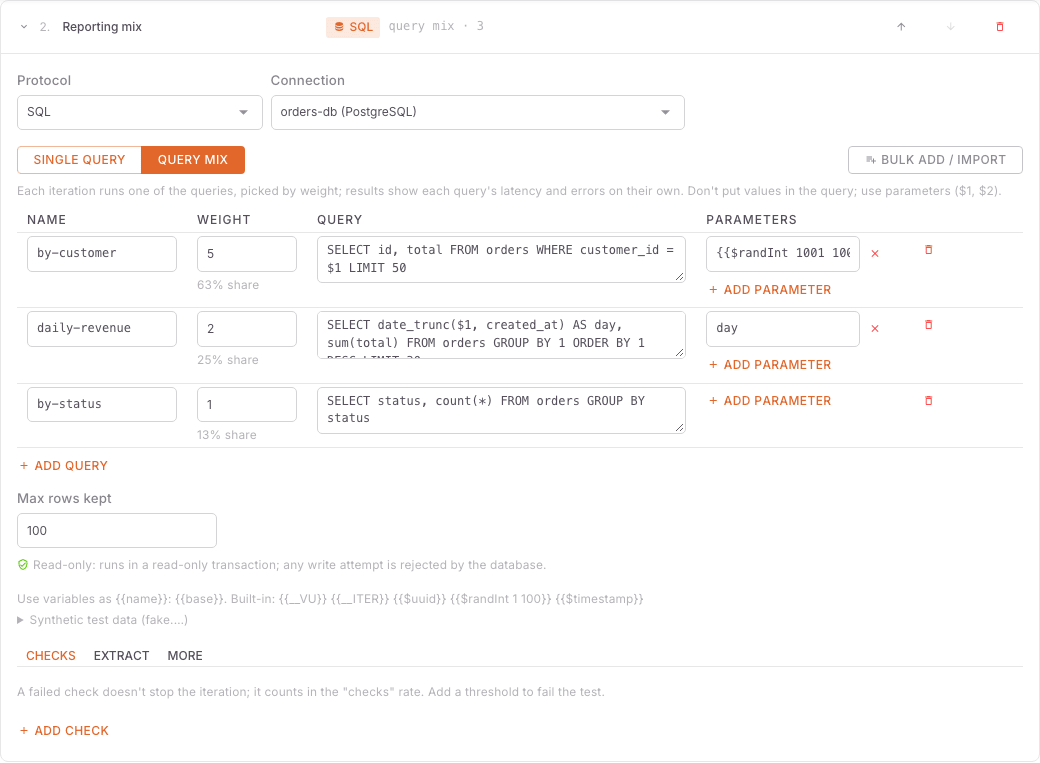1040x763 pixels.
Task: Click the '63% share' text
Action: 228,285
